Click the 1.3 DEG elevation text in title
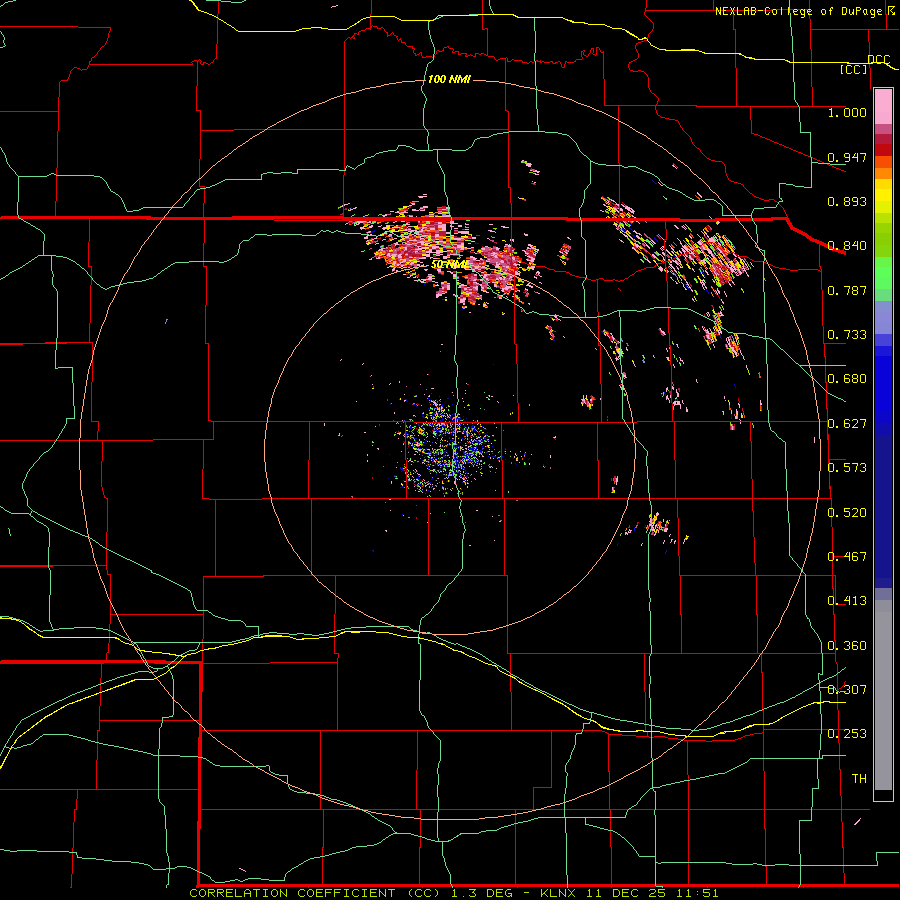The width and height of the screenshot is (900, 900). [x=484, y=893]
